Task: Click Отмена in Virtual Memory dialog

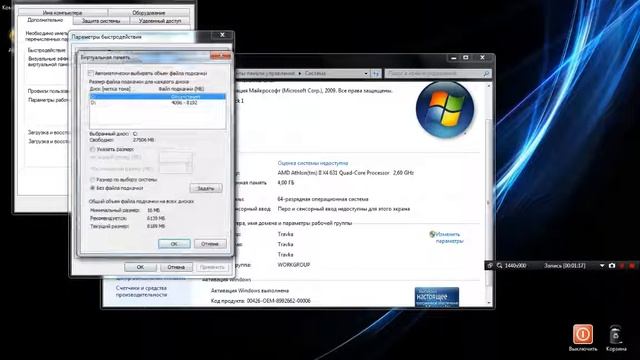Action: point(210,244)
